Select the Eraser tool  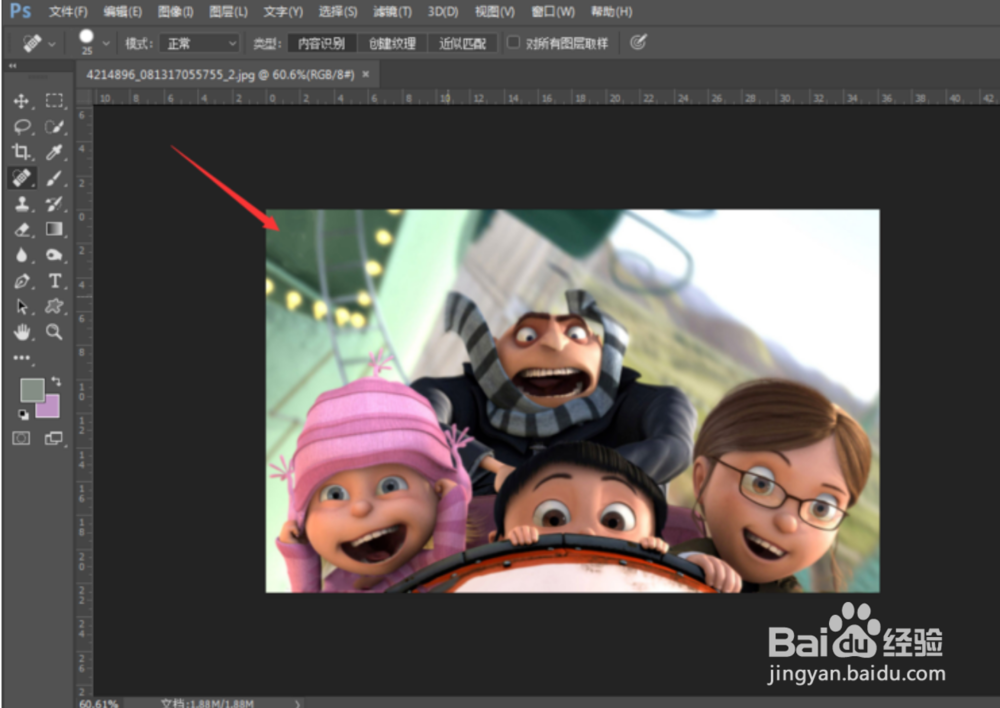(22, 229)
